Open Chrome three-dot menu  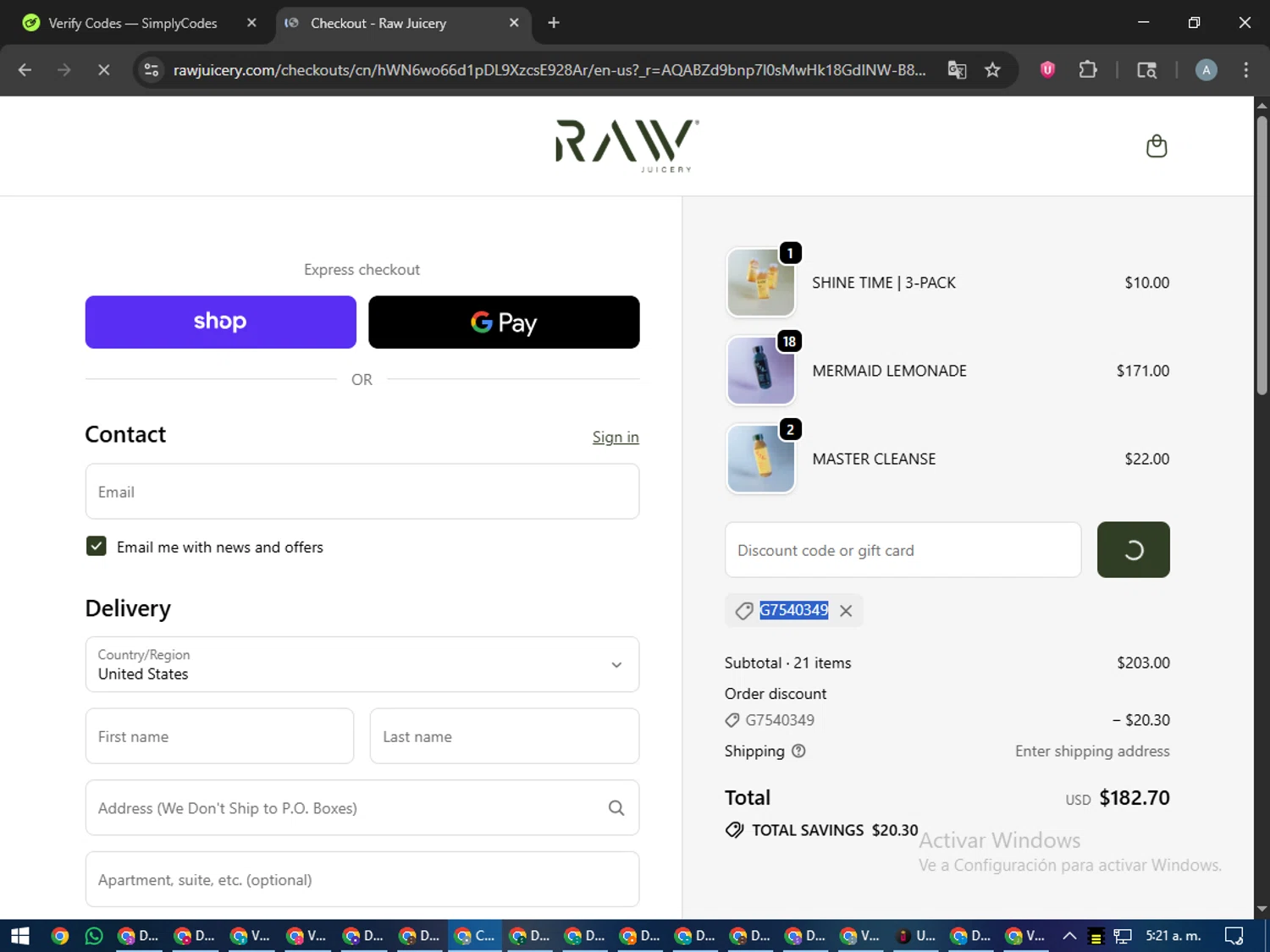pos(1245,70)
